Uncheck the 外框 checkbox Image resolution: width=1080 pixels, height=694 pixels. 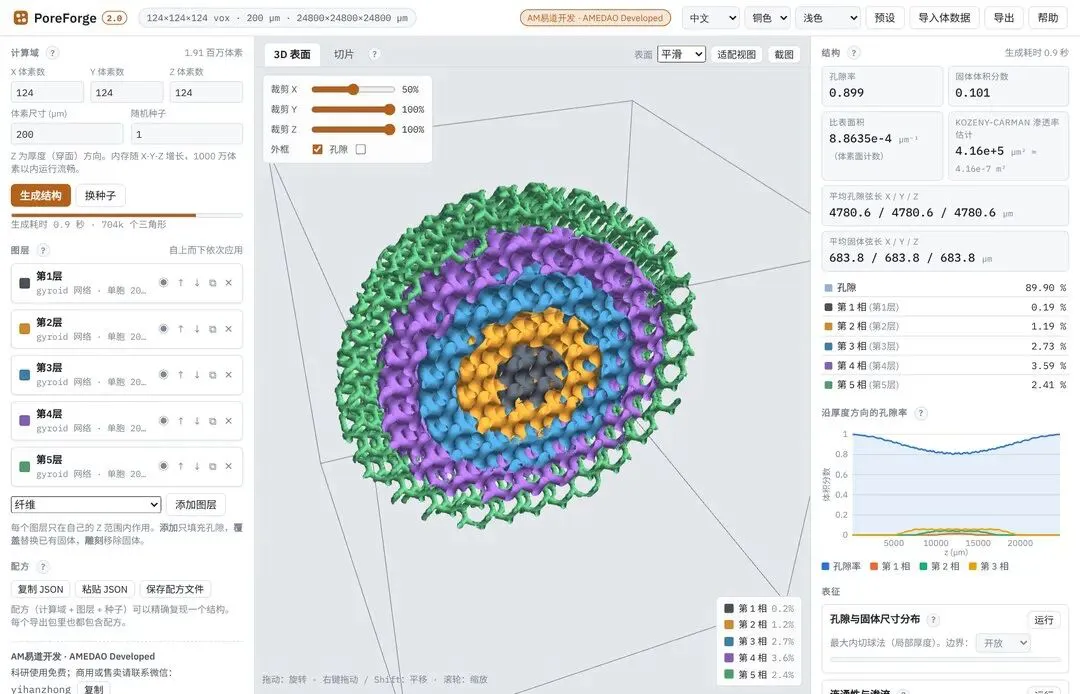[318, 149]
